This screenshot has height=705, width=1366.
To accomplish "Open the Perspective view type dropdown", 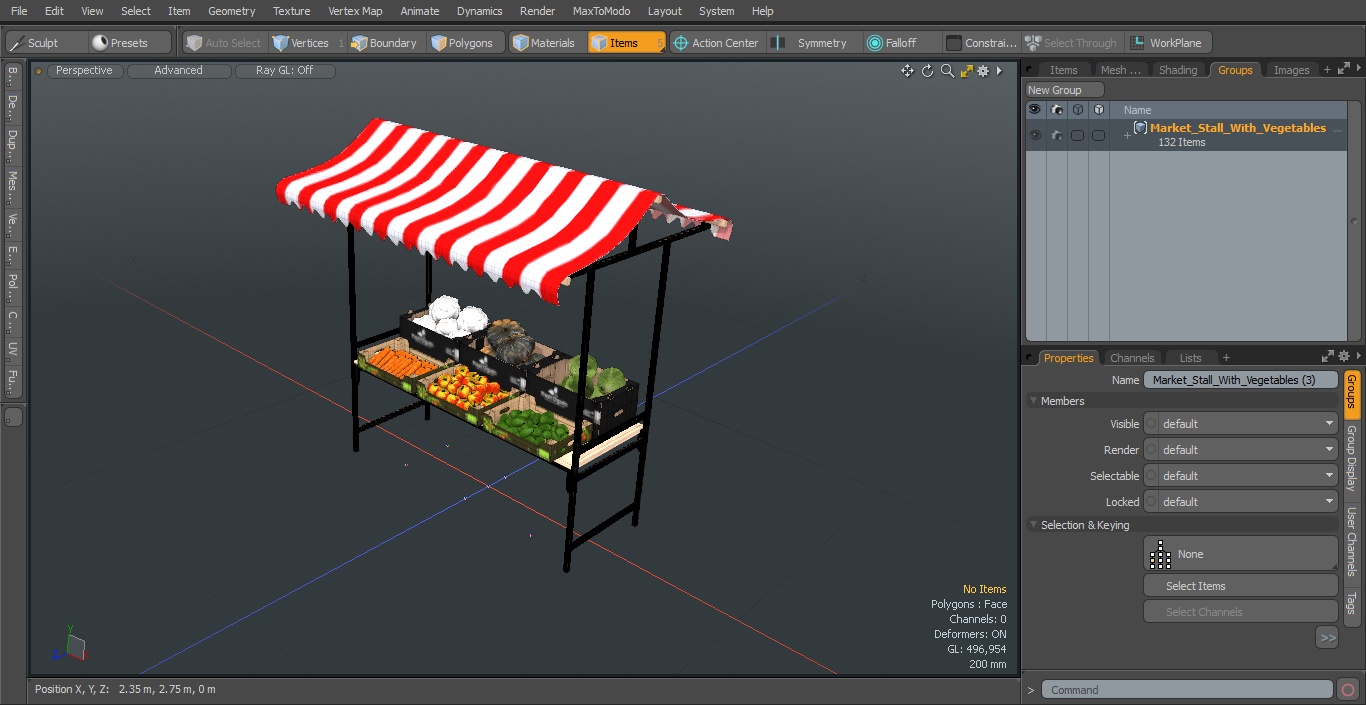I will point(84,71).
